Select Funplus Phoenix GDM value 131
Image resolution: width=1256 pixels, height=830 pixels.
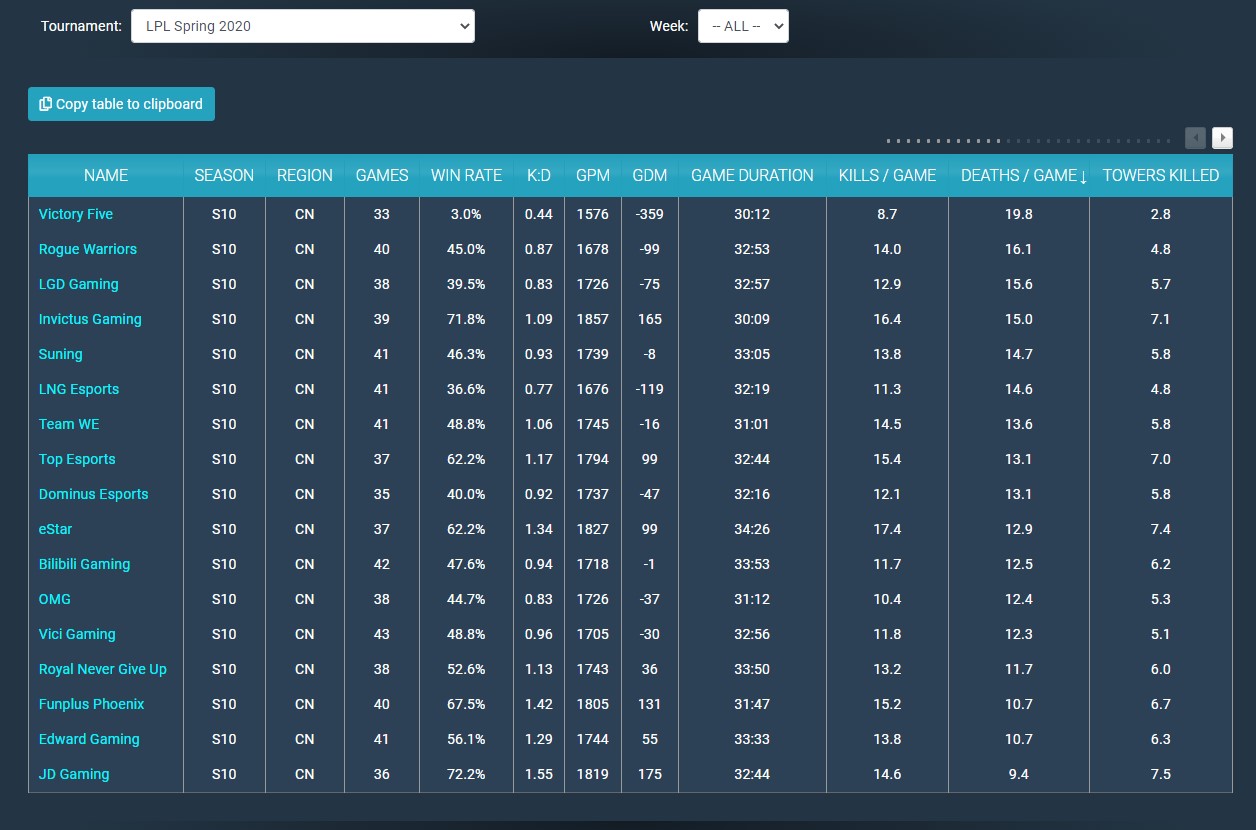tap(650, 704)
